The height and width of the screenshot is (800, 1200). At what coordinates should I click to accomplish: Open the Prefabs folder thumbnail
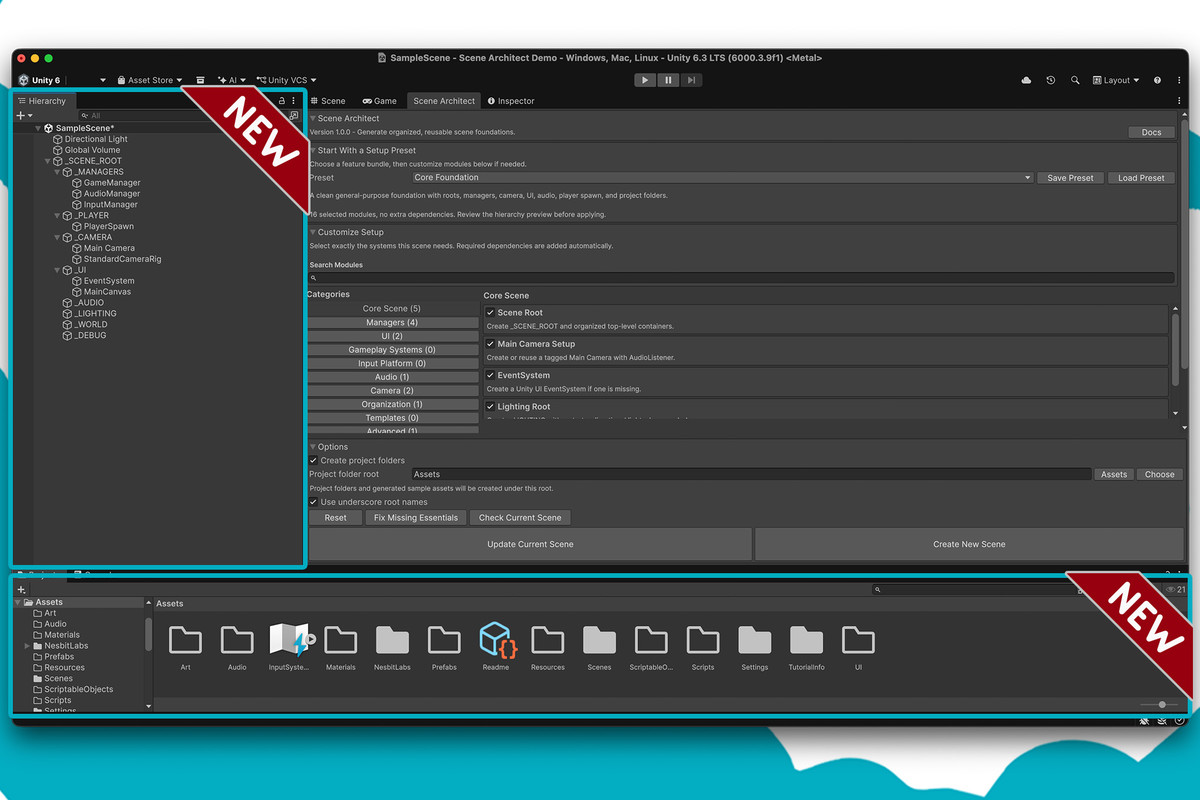click(444, 640)
